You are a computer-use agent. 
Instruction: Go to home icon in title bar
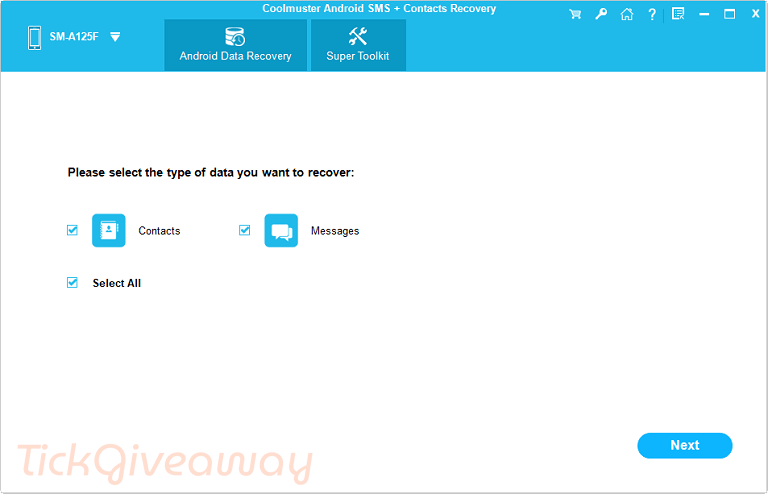[x=626, y=14]
